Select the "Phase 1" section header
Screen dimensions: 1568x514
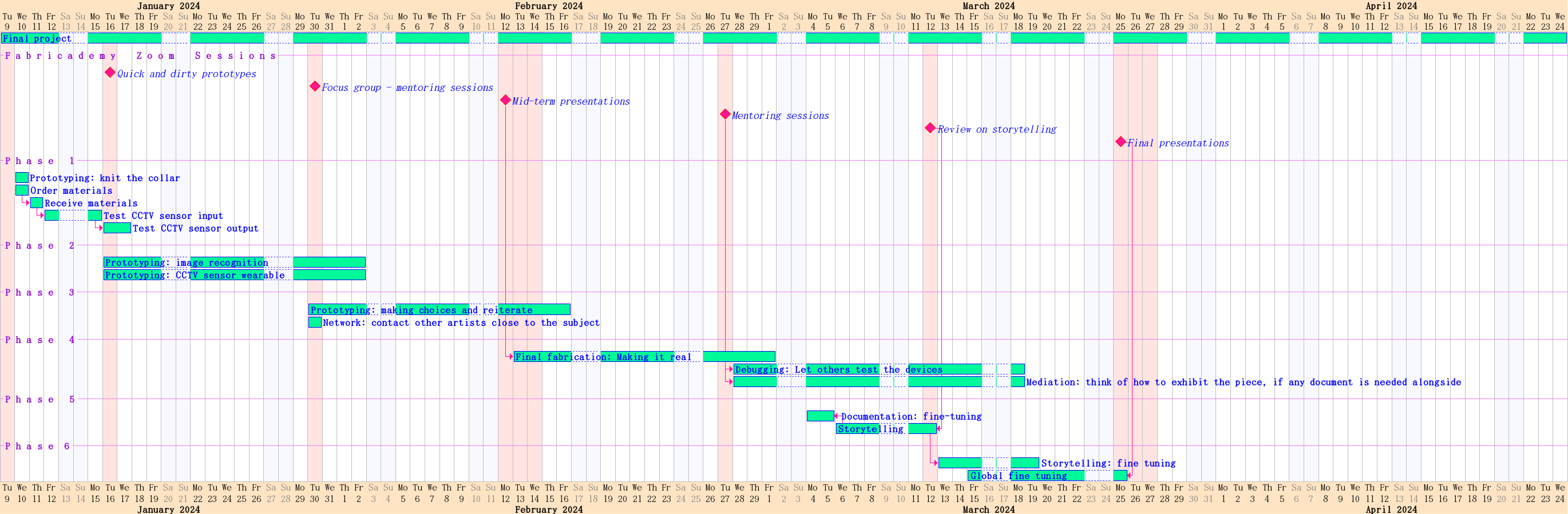pos(39,161)
